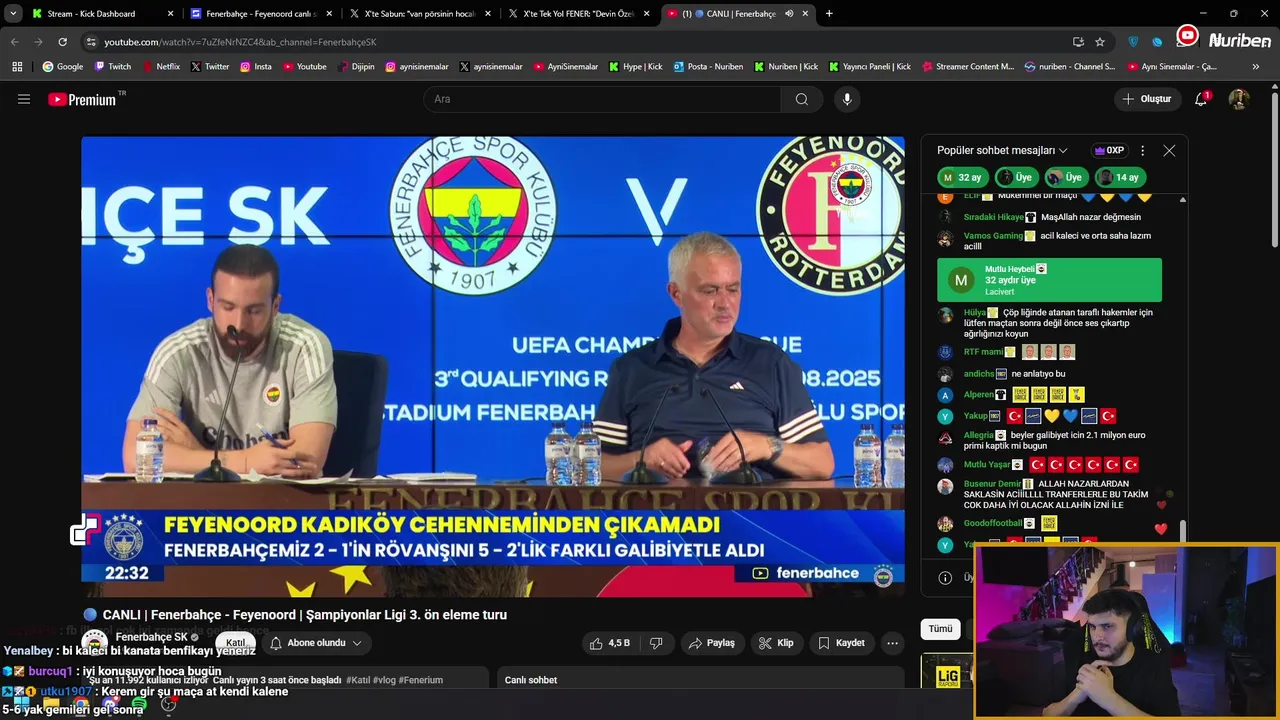Open the browser tab search dropdown
This screenshot has height=720, width=1280.
[x=13, y=14]
